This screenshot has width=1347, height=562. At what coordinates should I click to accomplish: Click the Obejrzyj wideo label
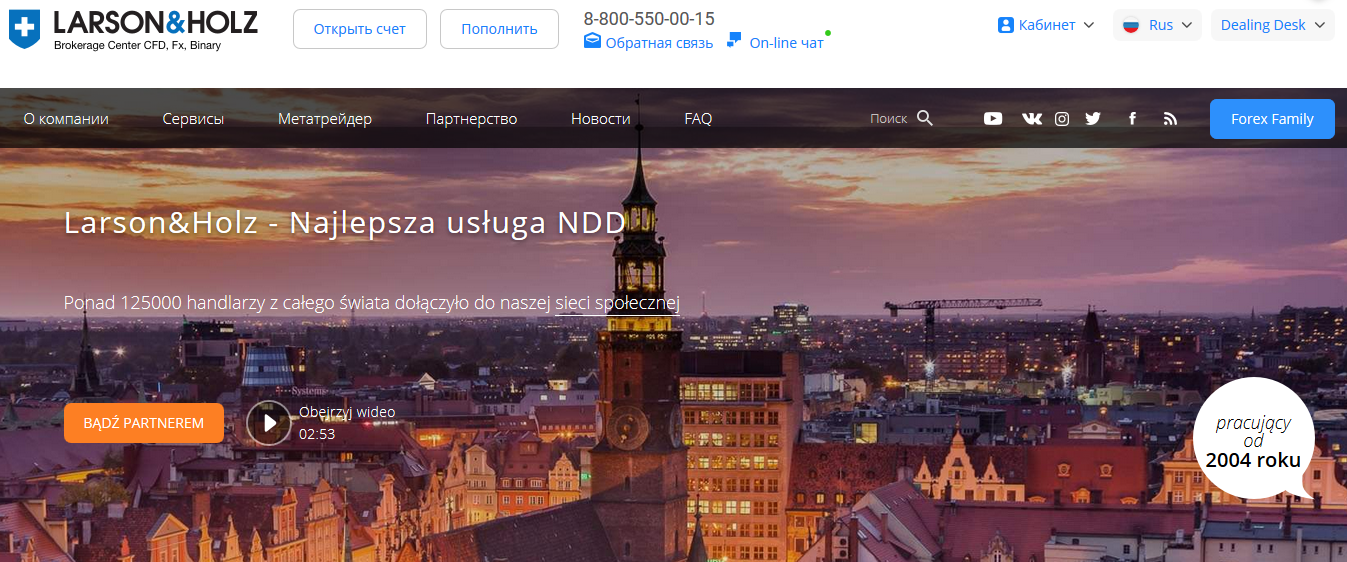point(347,412)
